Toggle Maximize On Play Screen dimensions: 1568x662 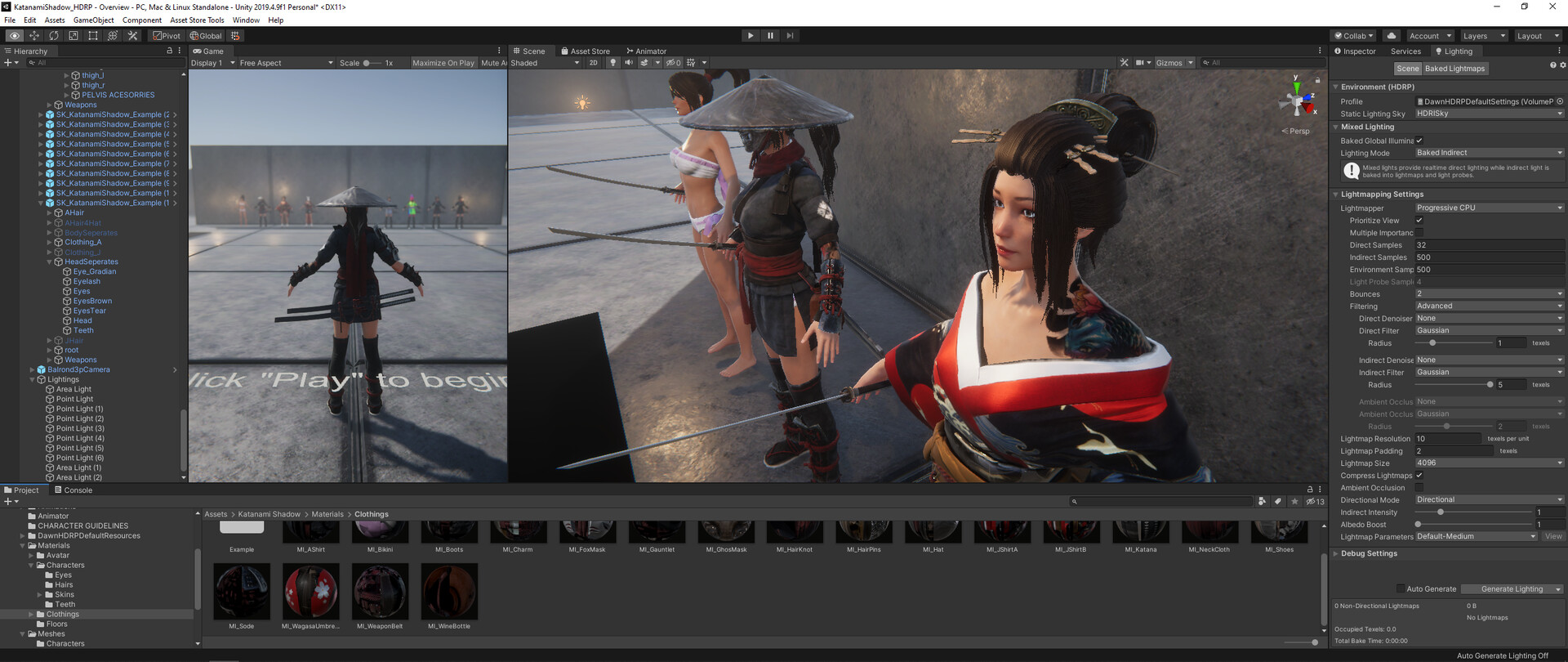pyautogui.click(x=443, y=63)
